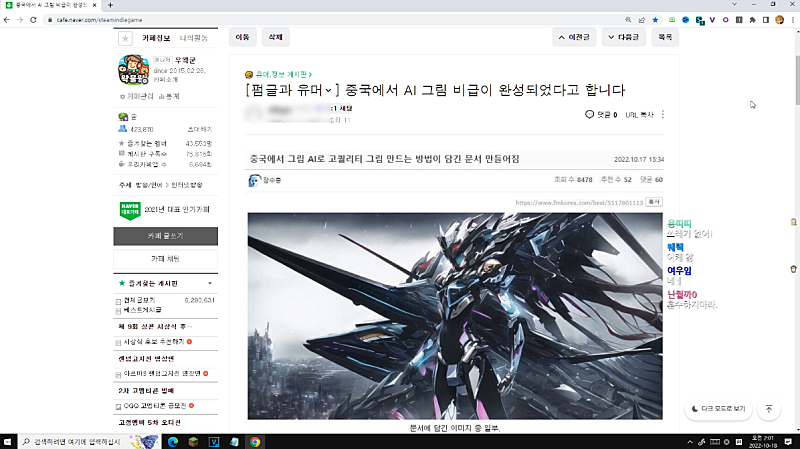800x449 pixels.
Task: Open the 통계 statistics link
Action: pos(169,96)
